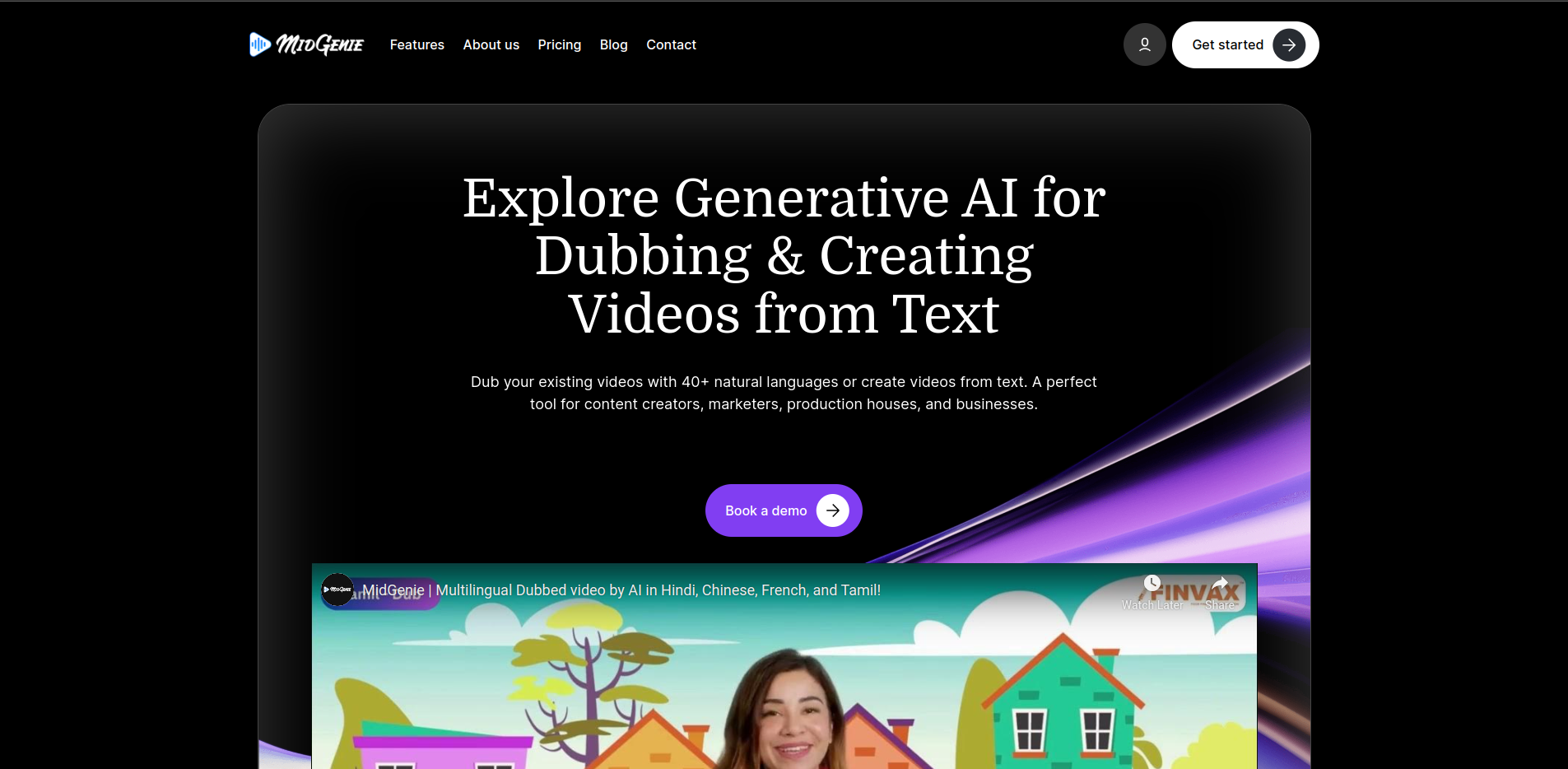Open the Features menu item

pos(416,44)
